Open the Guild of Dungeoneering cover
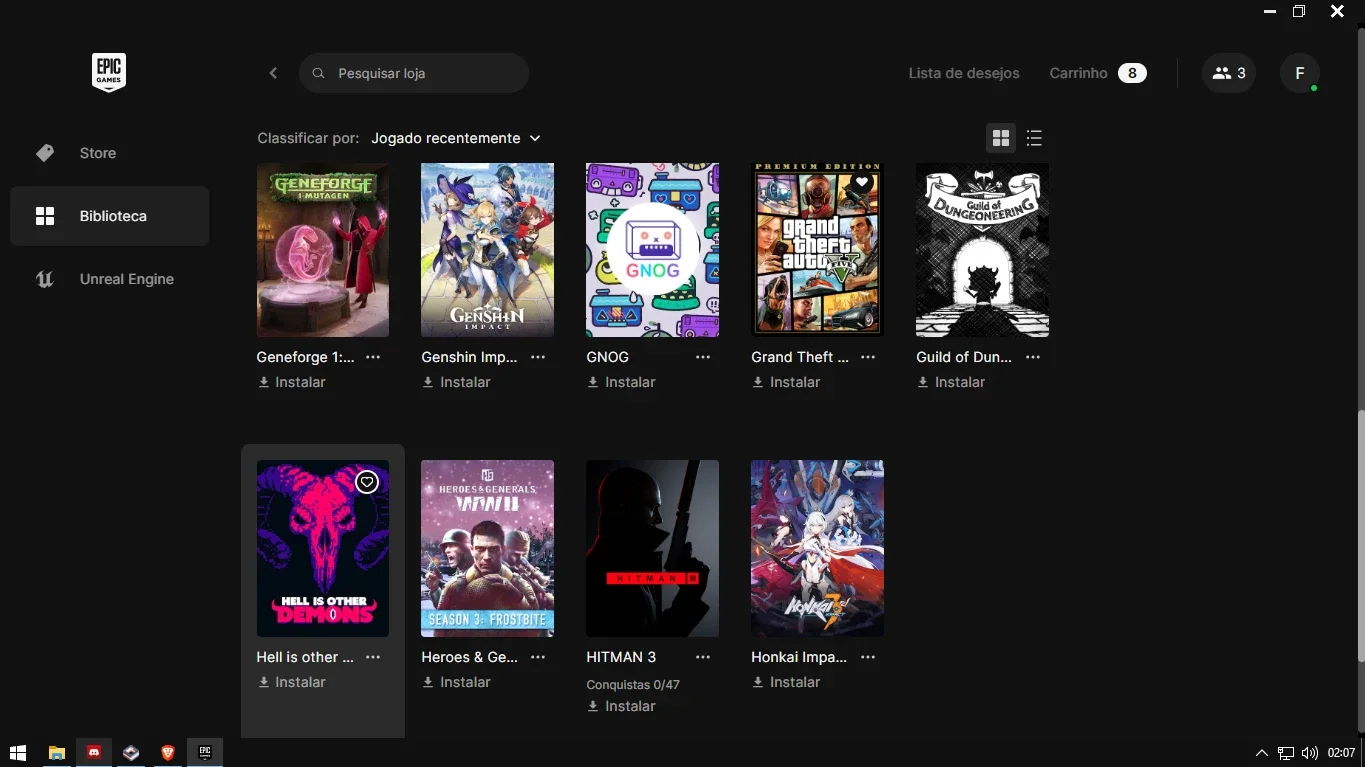This screenshot has height=767, width=1365. pyautogui.click(x=982, y=250)
